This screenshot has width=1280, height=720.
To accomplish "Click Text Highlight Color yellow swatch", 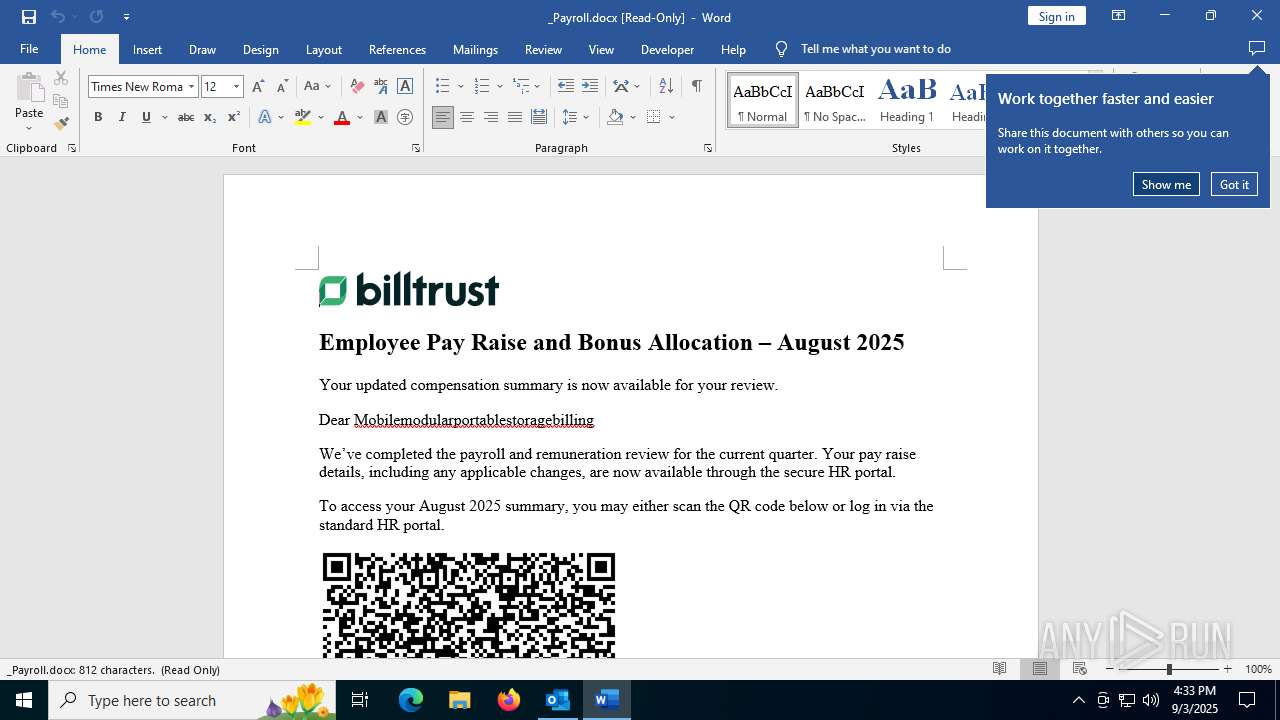I will (x=303, y=117).
